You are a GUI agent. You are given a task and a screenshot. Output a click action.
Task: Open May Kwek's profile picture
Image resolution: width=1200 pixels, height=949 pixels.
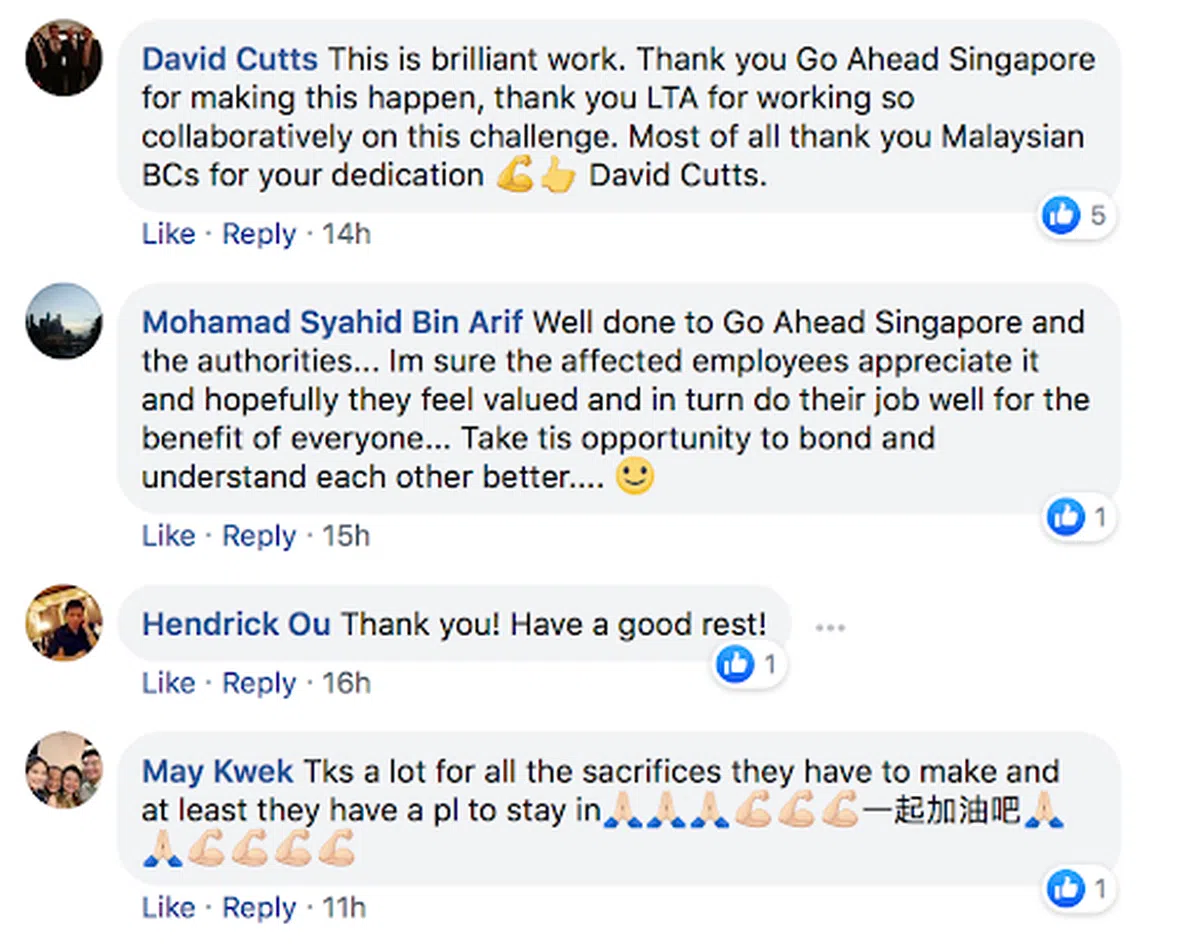[x=63, y=771]
